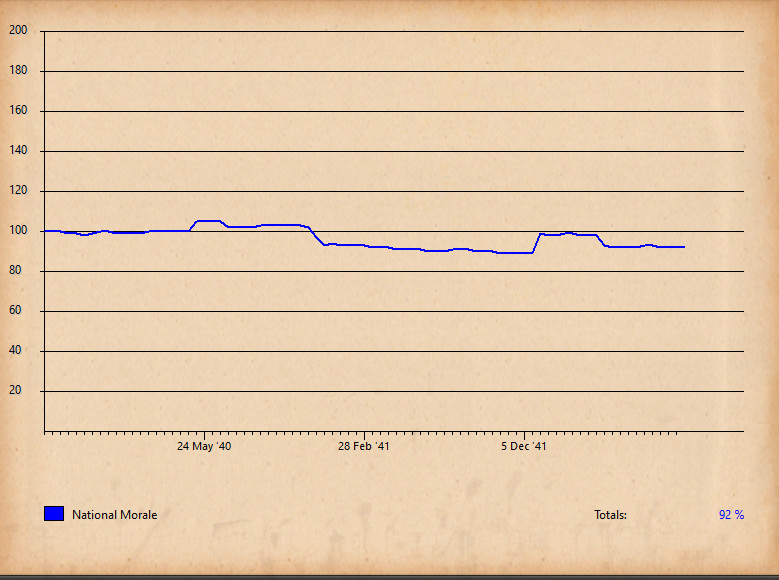Image resolution: width=779 pixels, height=580 pixels.
Task: Click the 80 y-axis label
Action: coord(15,270)
